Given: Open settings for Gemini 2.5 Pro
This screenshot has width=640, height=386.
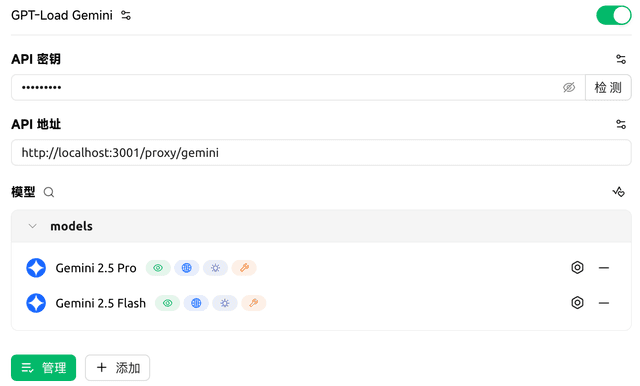Looking at the screenshot, I should (577, 268).
